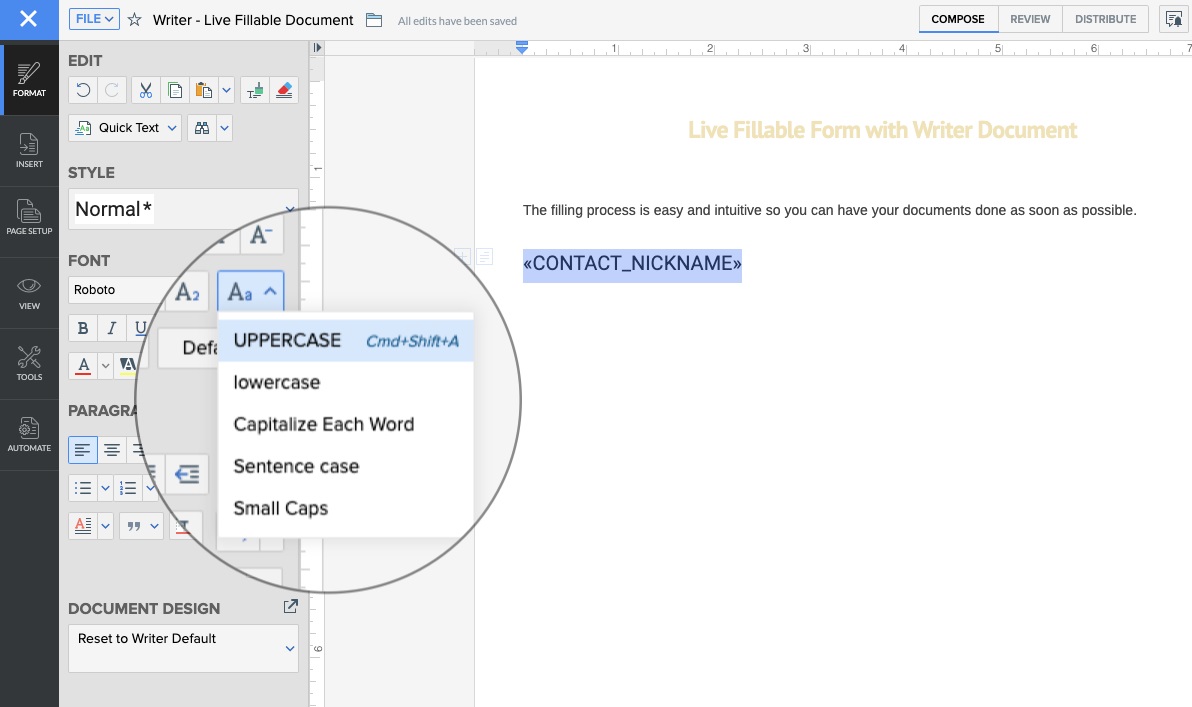Open the VIEW panel in sidebar
The height and width of the screenshot is (707, 1192).
point(30,293)
